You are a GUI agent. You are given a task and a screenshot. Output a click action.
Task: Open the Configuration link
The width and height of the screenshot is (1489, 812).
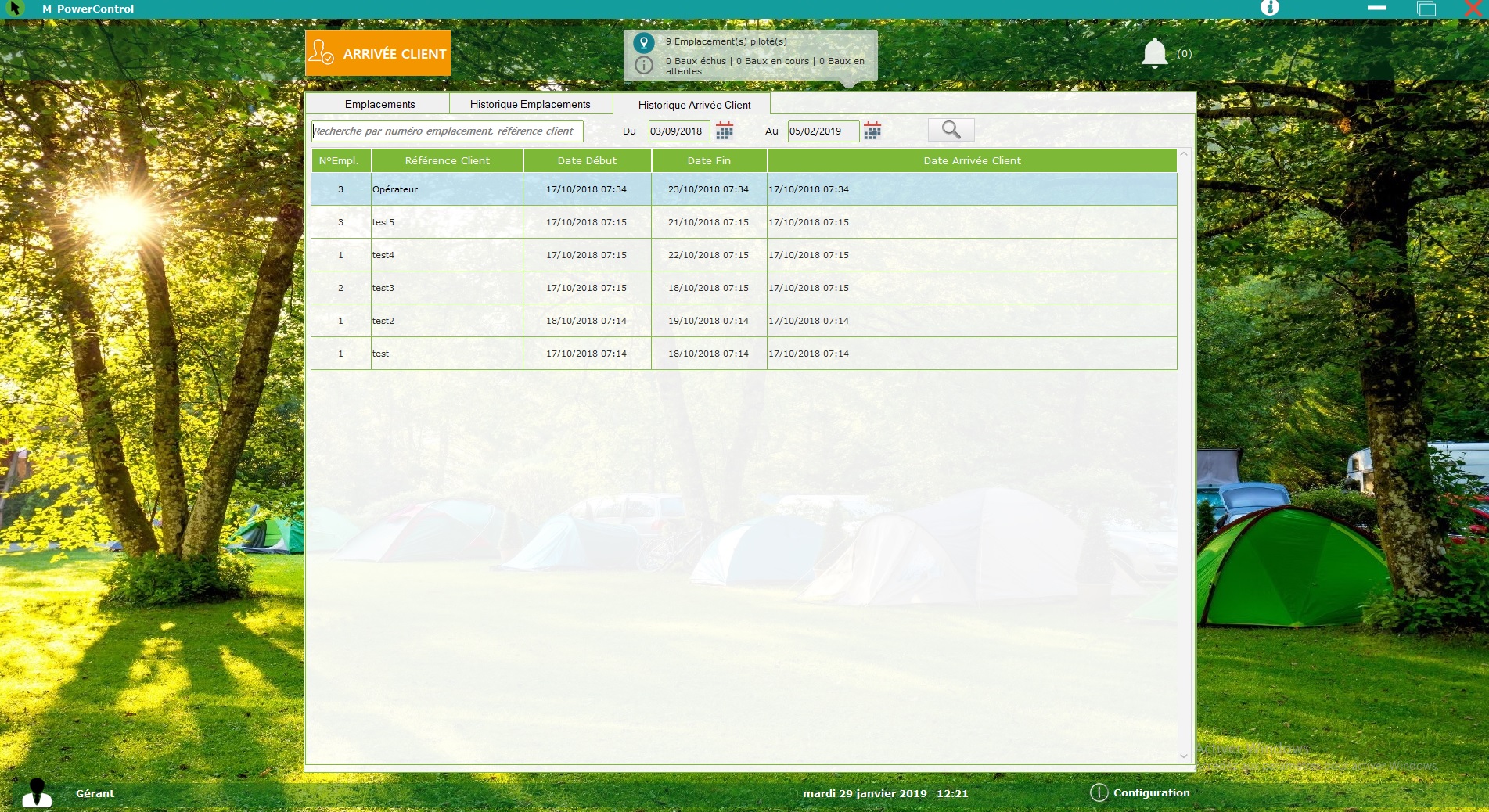(1151, 792)
